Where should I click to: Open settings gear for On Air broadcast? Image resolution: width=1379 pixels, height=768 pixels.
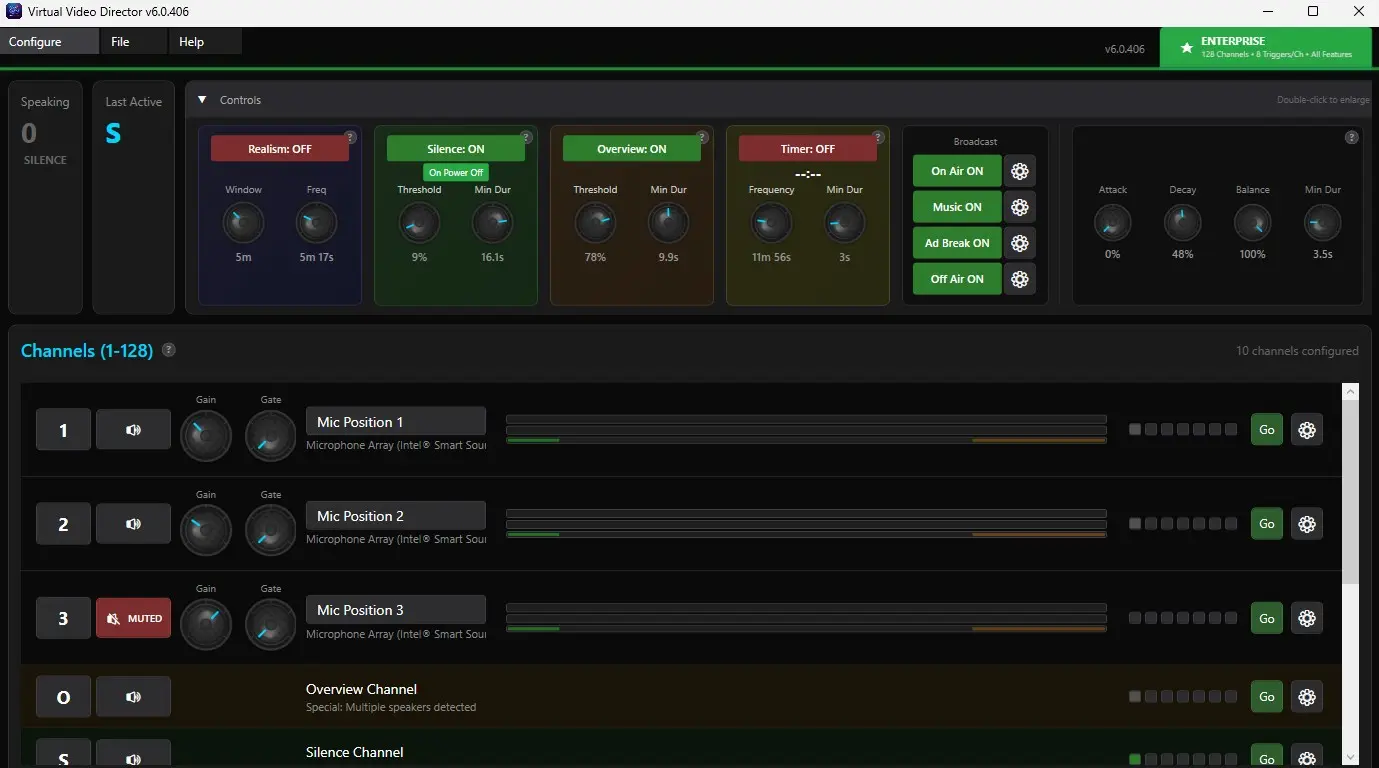(1019, 171)
